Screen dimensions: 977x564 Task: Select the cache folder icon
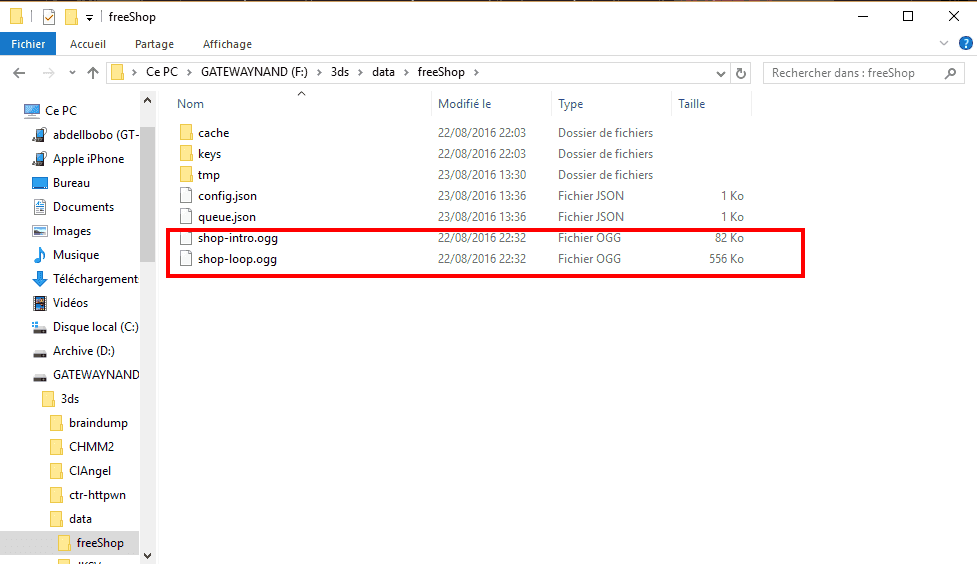click(x=186, y=133)
